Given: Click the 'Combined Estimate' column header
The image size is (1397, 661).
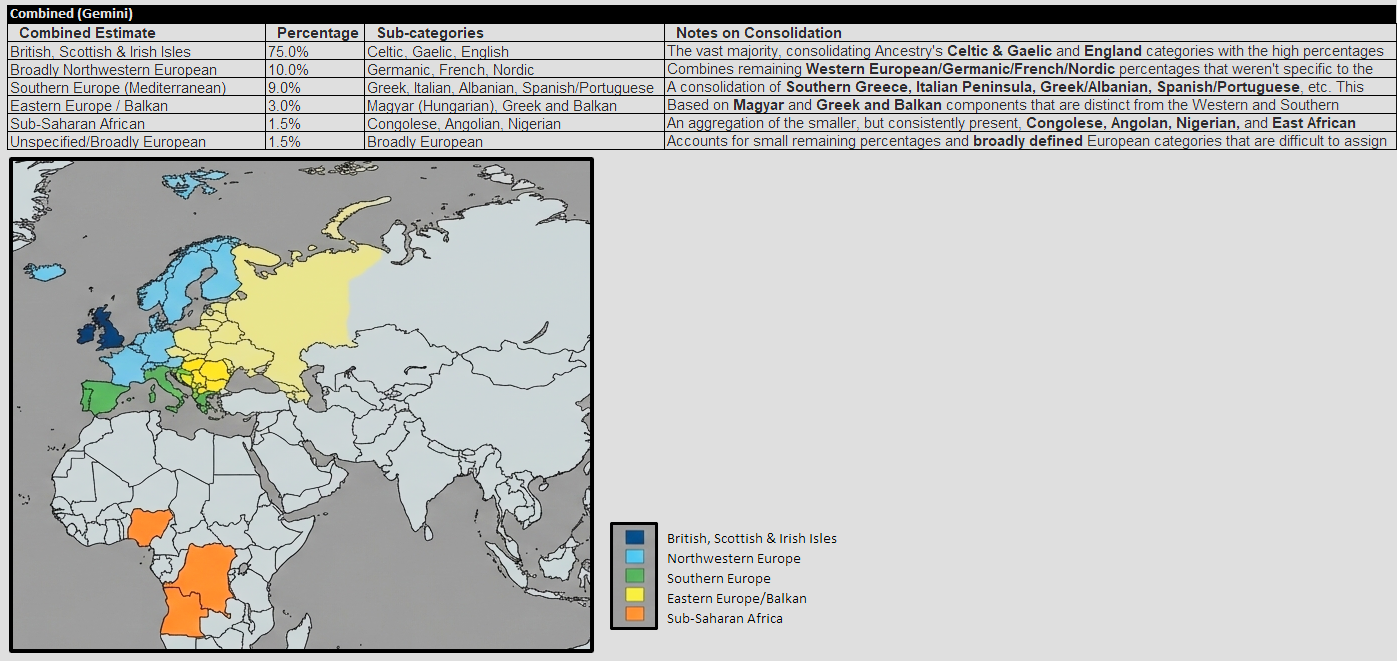Looking at the screenshot, I should 87,33.
